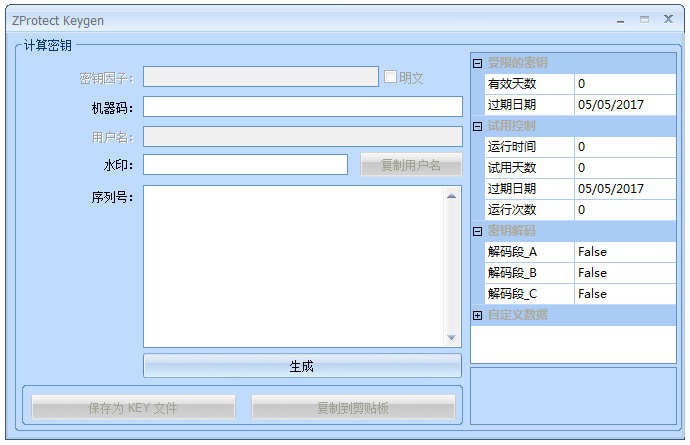
Task: Click the 用户名 input field
Action: point(303,136)
